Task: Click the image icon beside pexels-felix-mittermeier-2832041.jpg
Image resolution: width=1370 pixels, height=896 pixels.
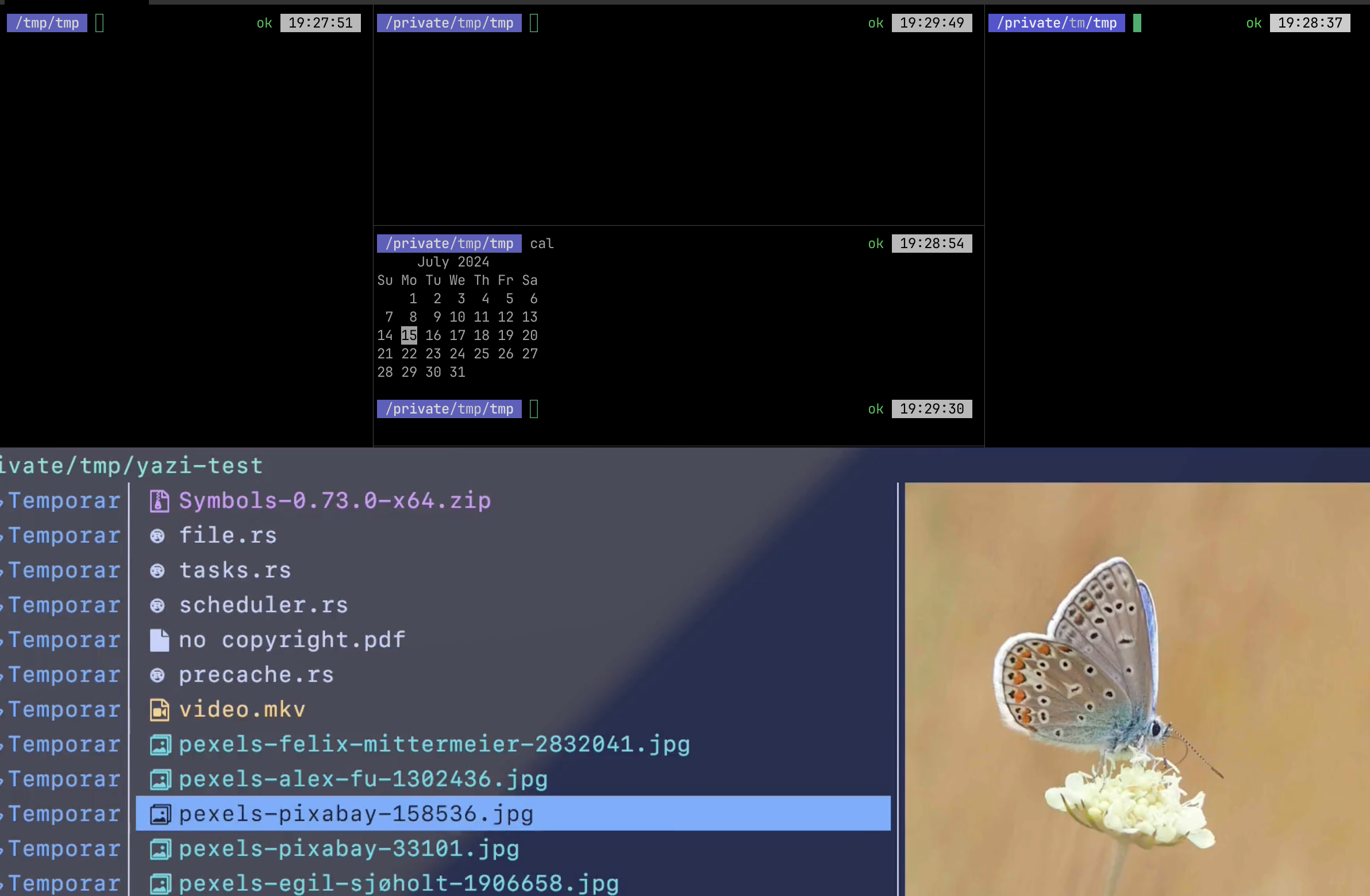Action: (160, 745)
